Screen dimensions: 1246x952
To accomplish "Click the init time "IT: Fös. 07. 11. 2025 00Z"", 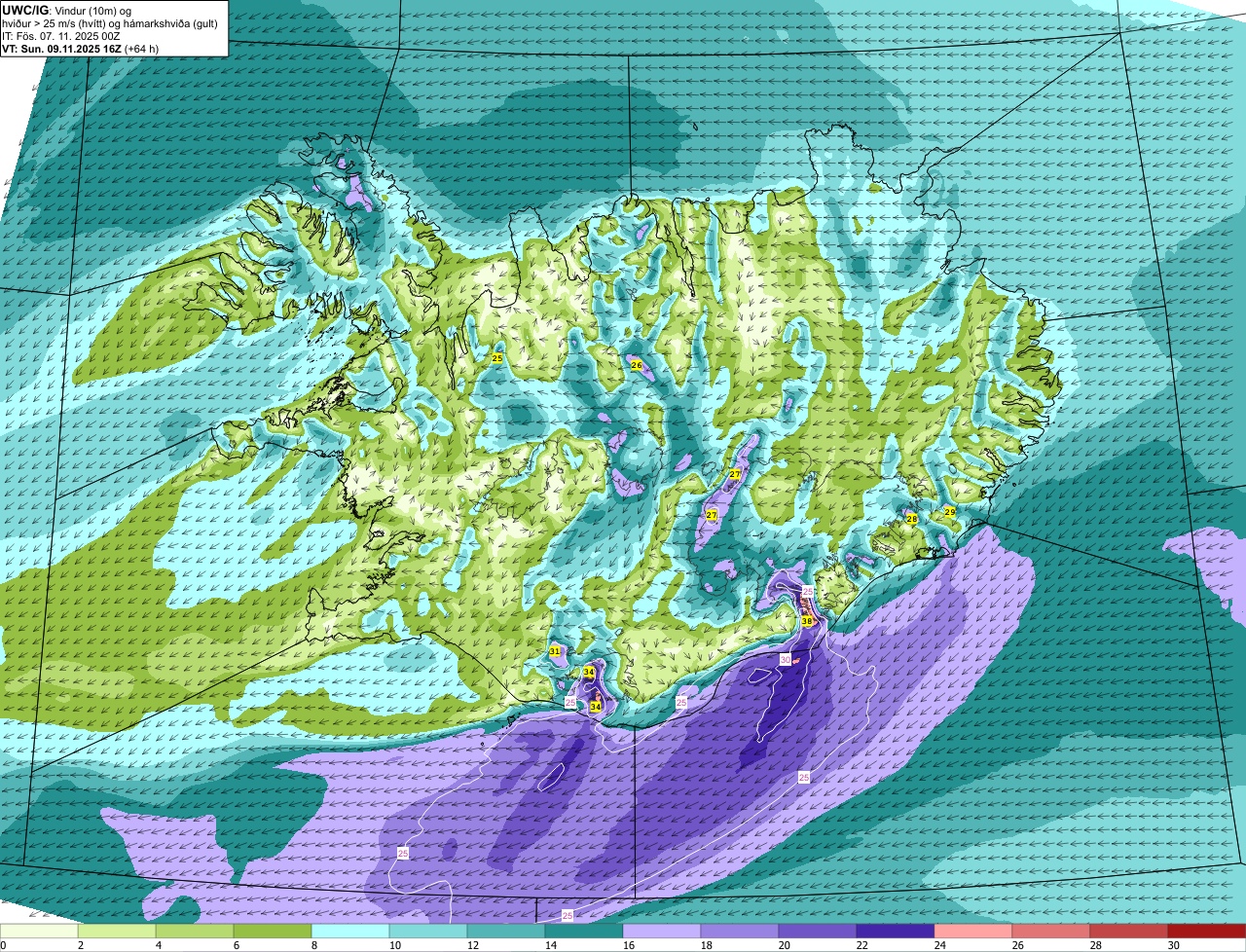I will pos(61,35).
